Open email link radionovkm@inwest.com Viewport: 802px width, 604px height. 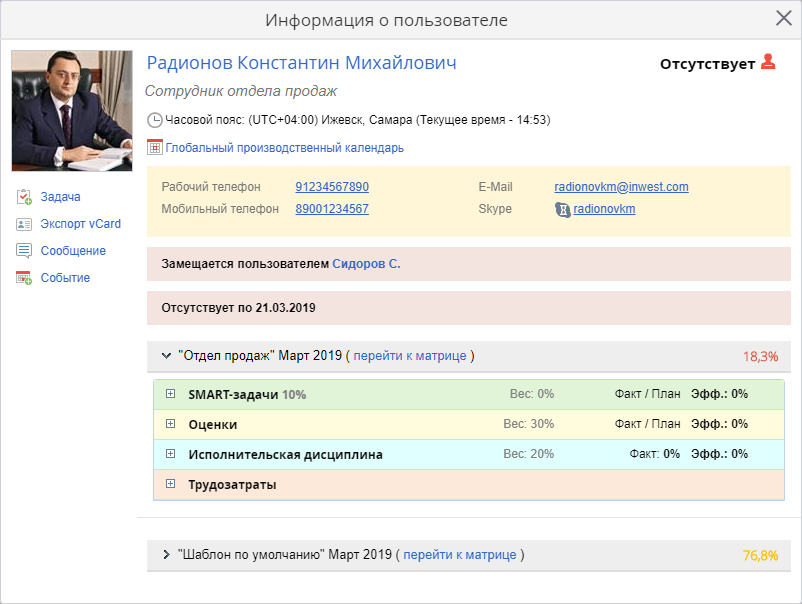pos(621,187)
